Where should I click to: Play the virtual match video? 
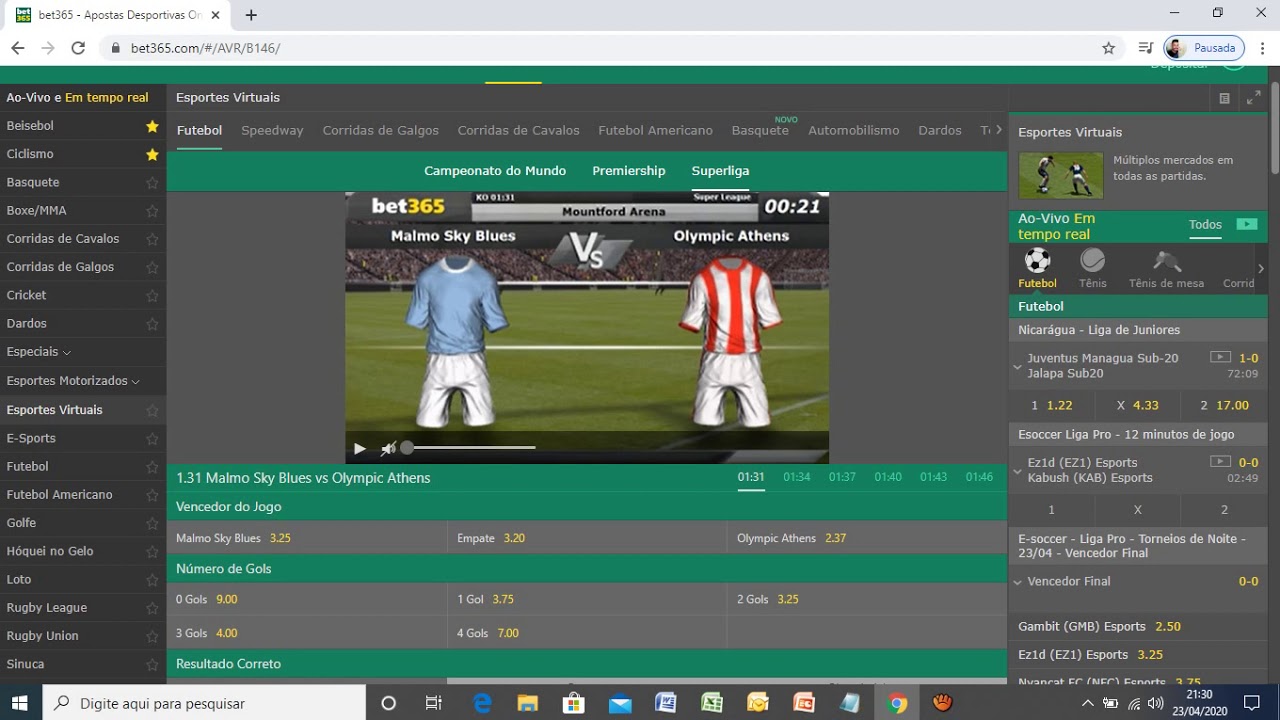pyautogui.click(x=360, y=448)
